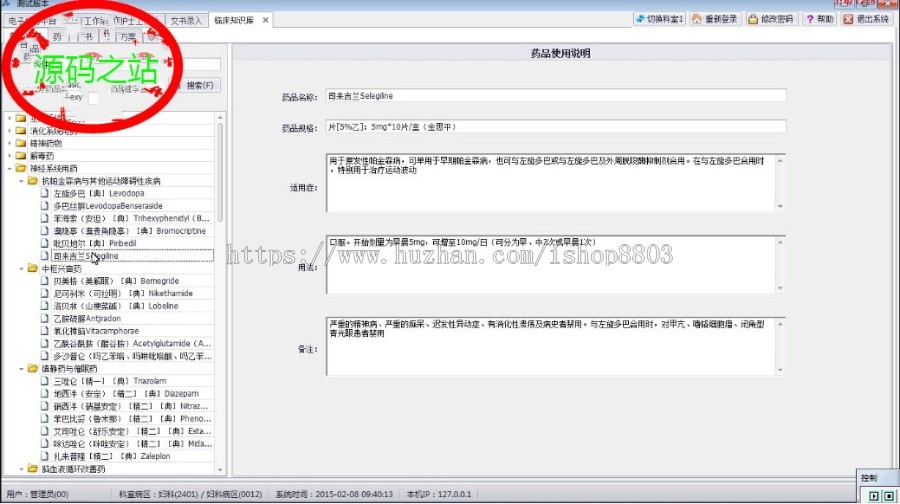Close the 临床知识库 tab
This screenshot has height=504, width=900.
coord(265,20)
